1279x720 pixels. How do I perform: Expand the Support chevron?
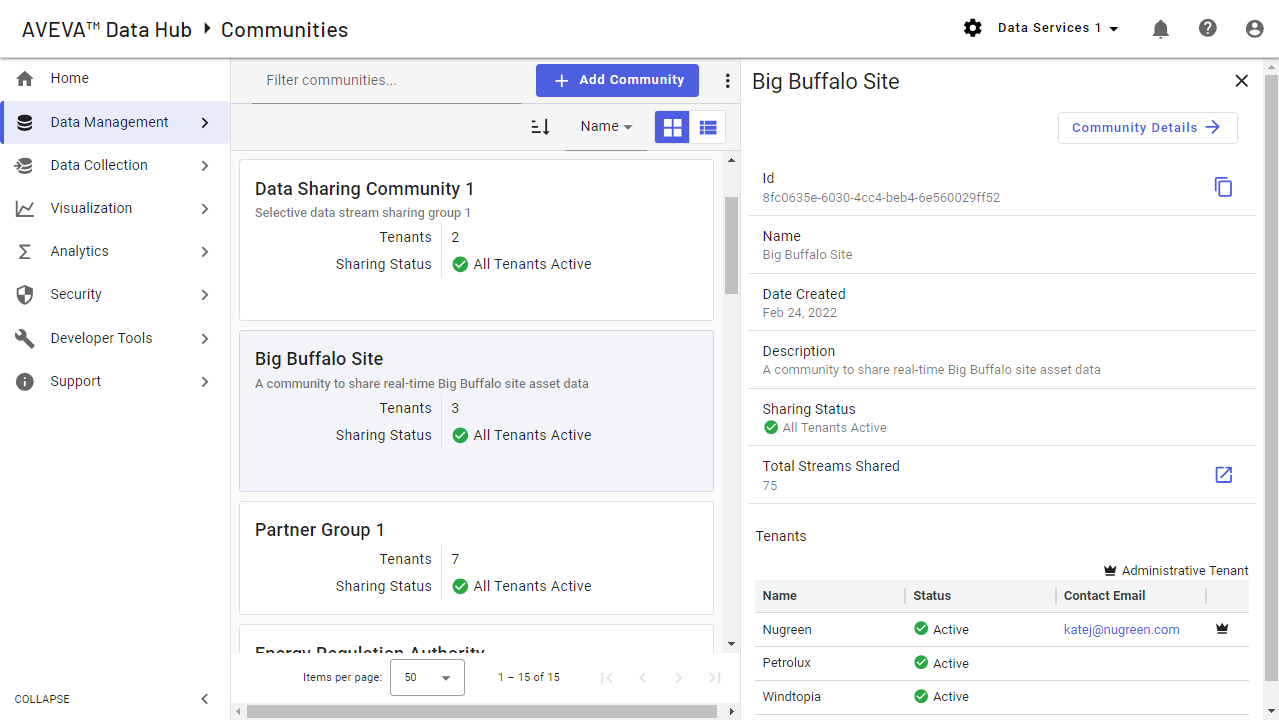[205, 381]
